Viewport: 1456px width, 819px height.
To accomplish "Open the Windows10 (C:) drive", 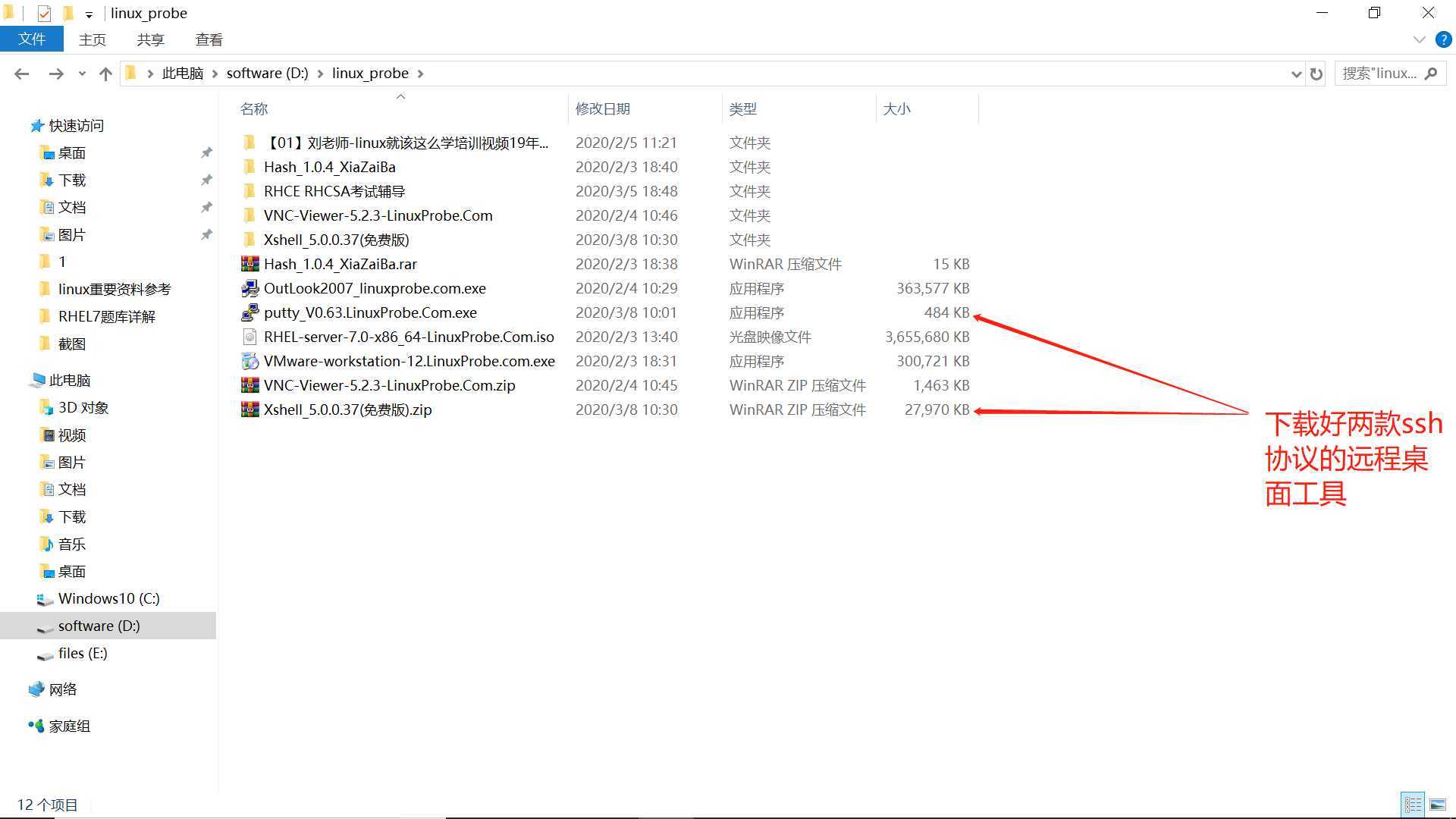I will click(x=108, y=599).
